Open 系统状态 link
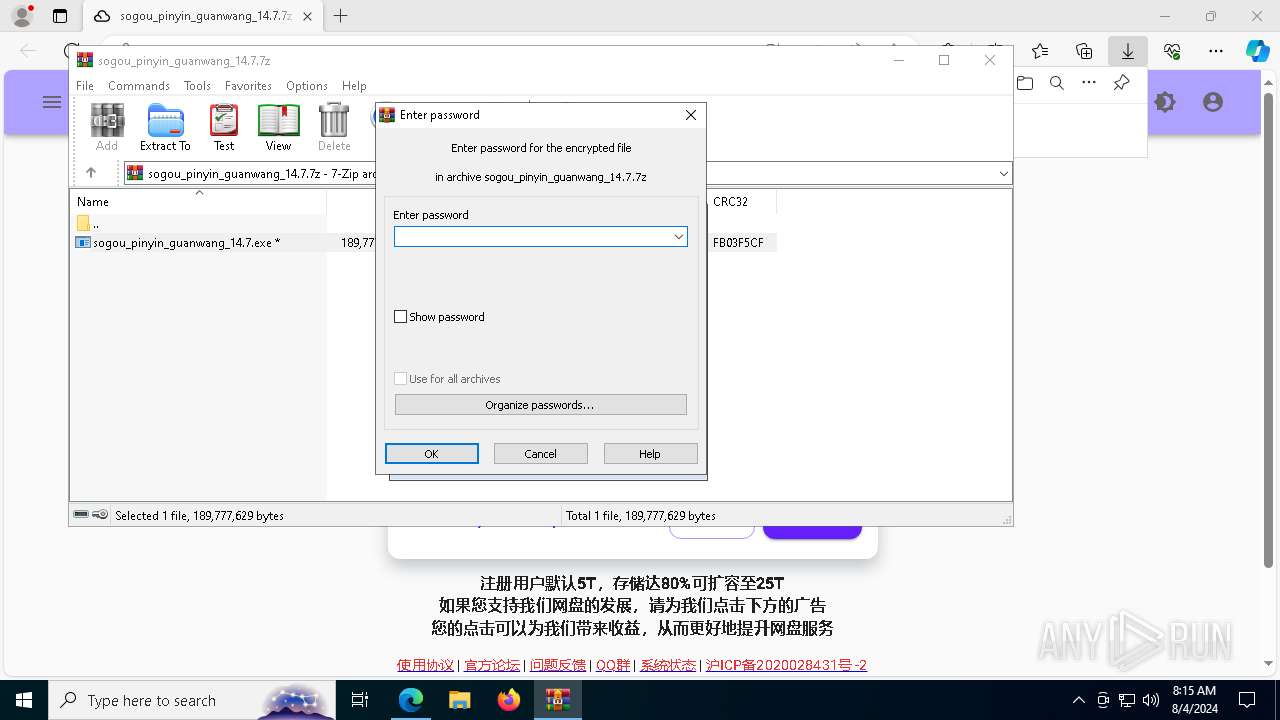The image size is (1280, 720). pos(668,665)
